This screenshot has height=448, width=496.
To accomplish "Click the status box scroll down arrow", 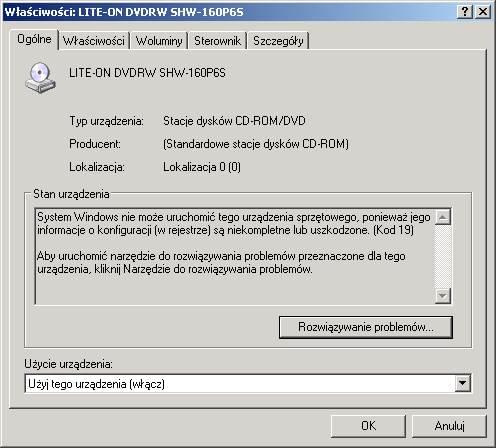I will pos(443,296).
